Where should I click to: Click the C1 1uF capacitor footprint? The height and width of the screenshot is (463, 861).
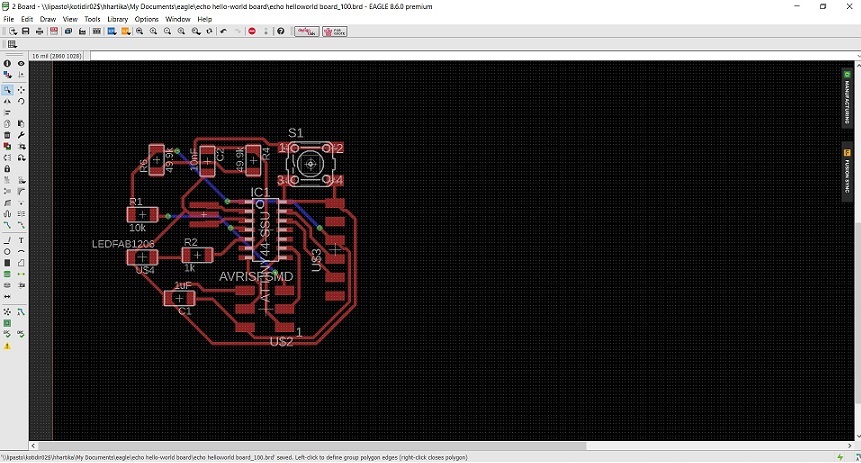(179, 298)
